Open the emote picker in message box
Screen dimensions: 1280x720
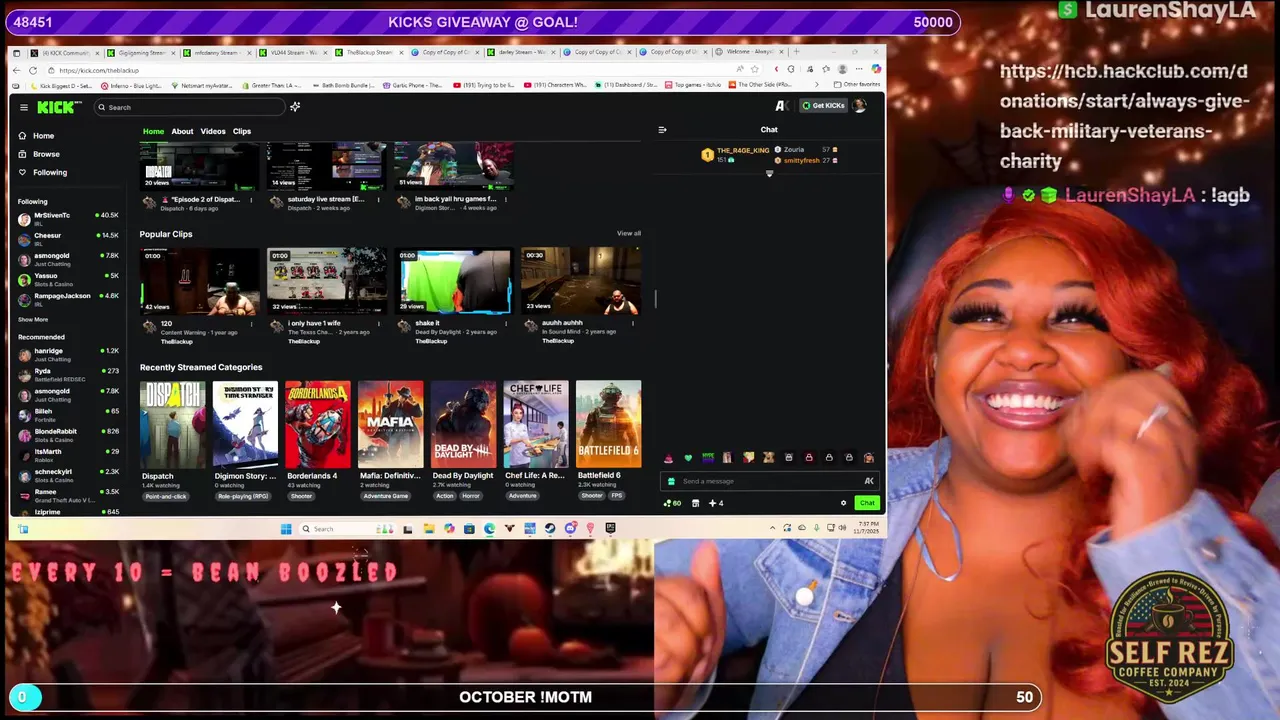[x=869, y=481]
